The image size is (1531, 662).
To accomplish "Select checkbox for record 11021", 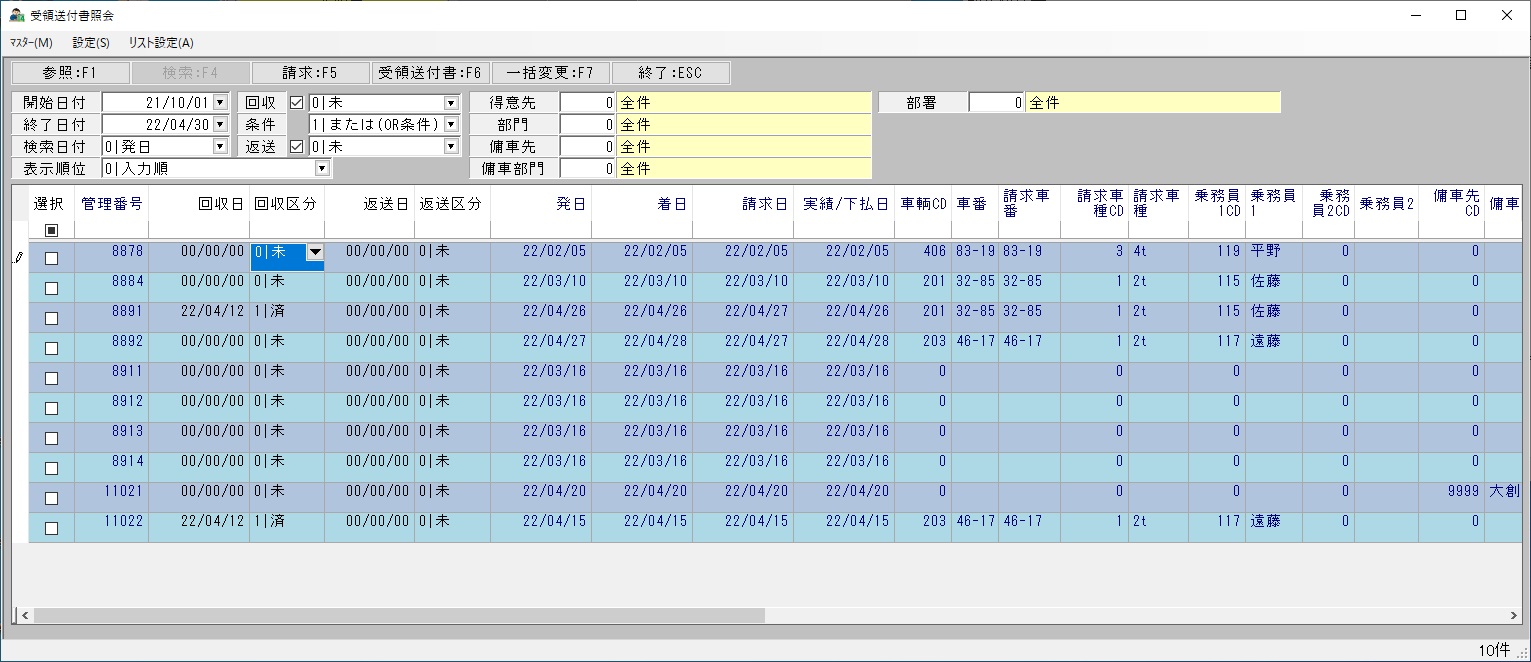I will [52, 498].
